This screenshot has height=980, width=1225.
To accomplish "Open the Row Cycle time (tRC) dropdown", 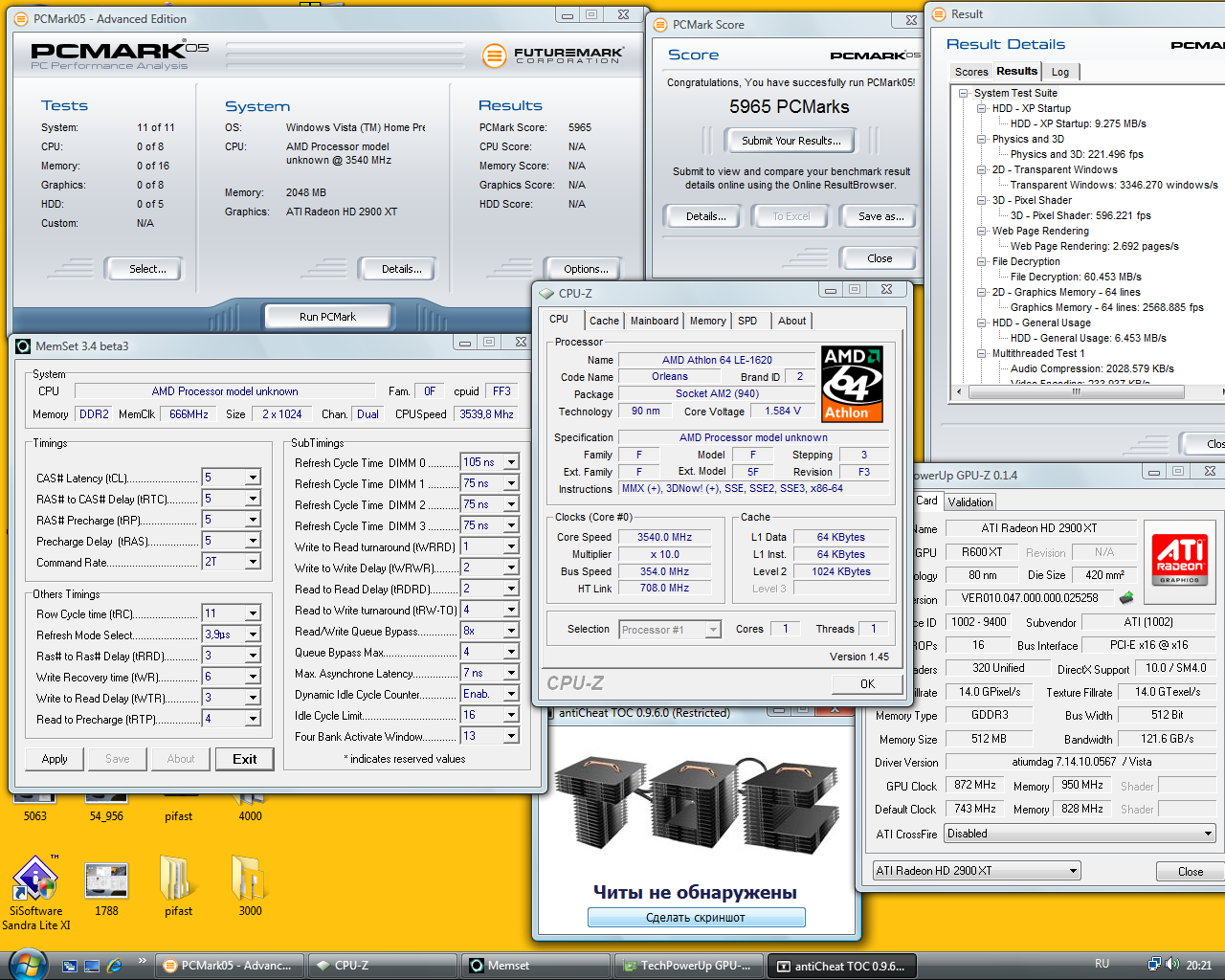I will pos(253,613).
